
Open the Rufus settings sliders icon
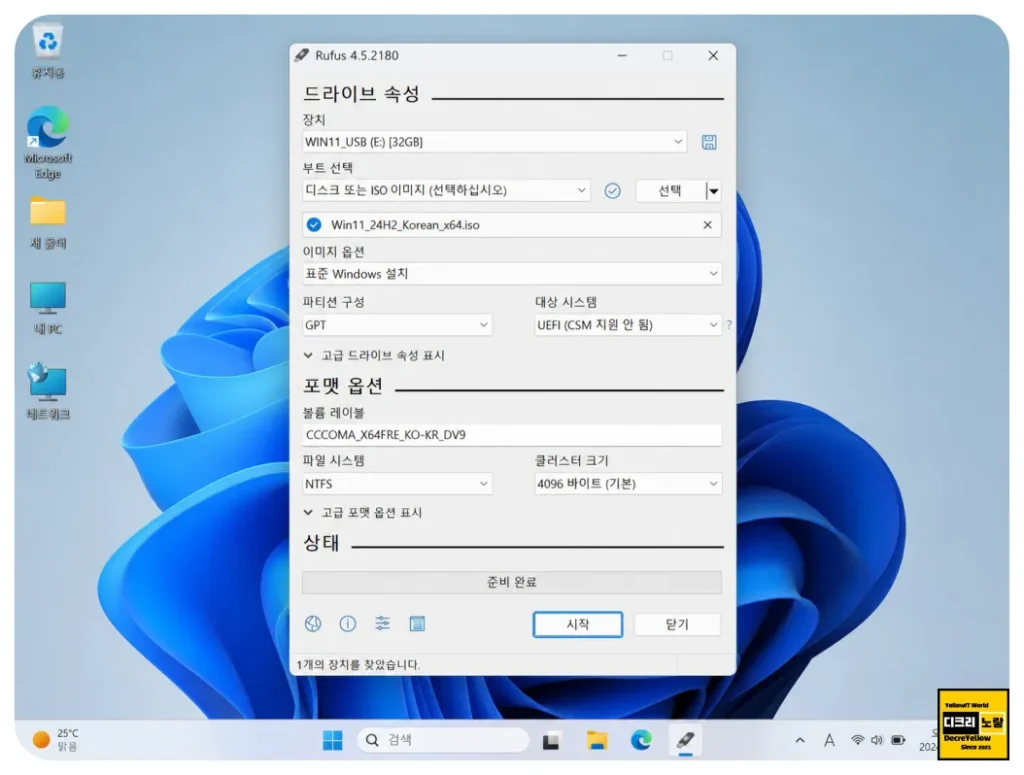pyautogui.click(x=383, y=624)
